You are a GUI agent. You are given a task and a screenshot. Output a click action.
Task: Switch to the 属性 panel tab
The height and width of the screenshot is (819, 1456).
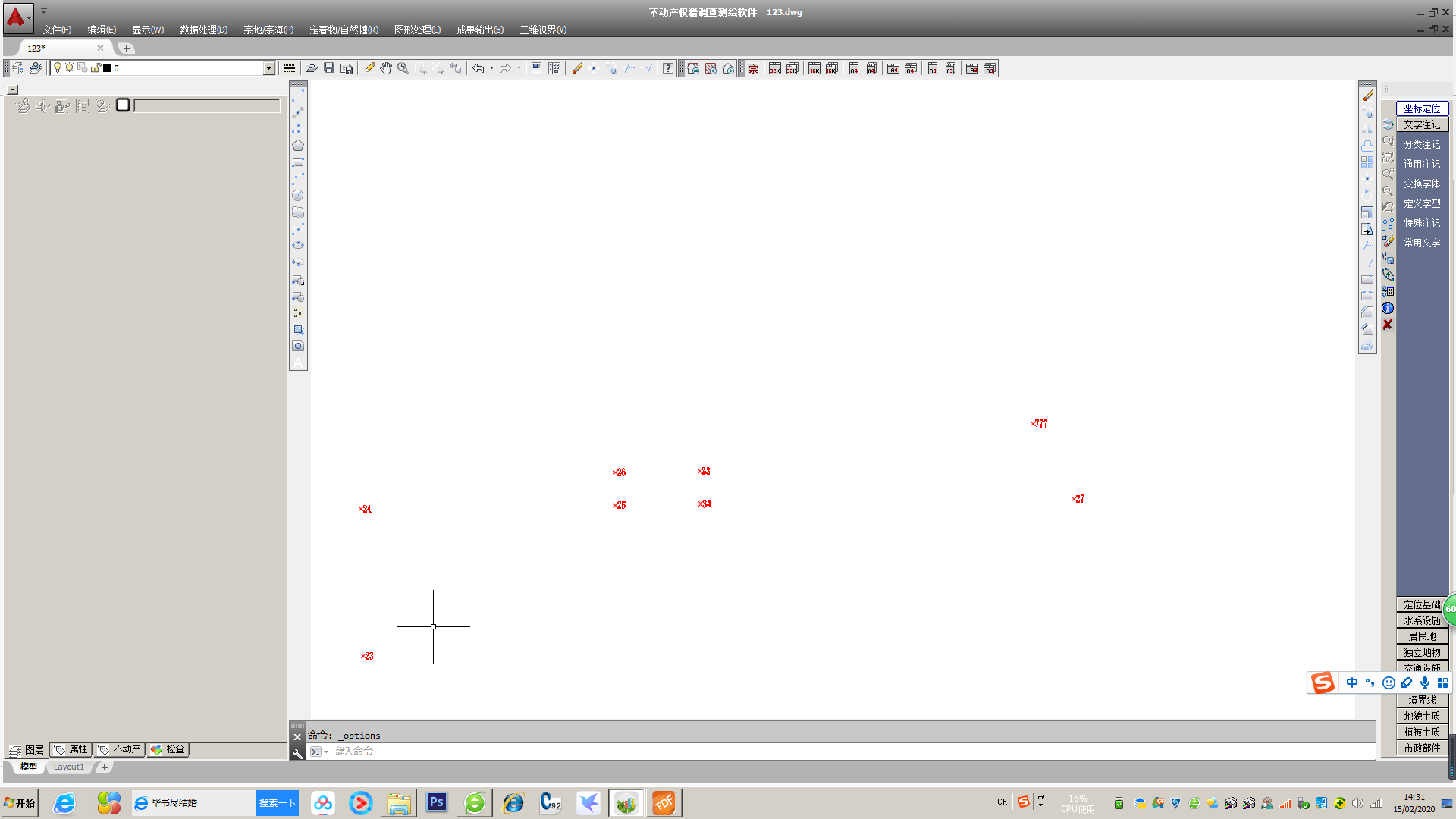pos(71,749)
